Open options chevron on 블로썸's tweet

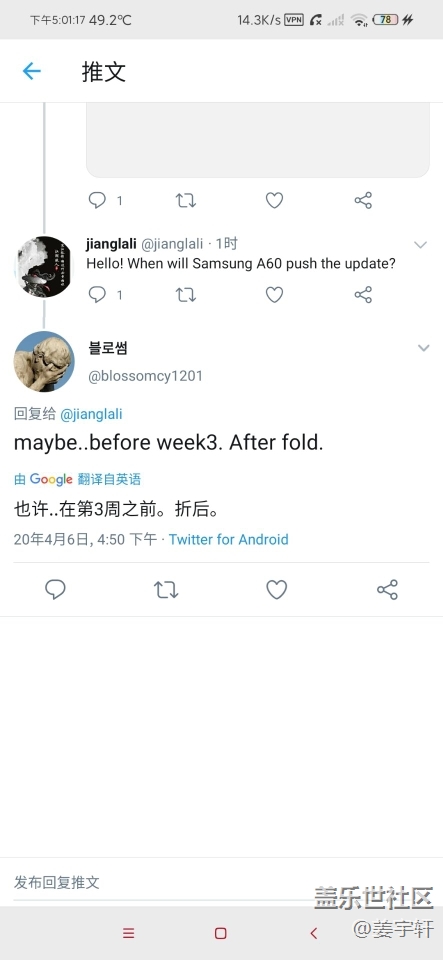(423, 348)
